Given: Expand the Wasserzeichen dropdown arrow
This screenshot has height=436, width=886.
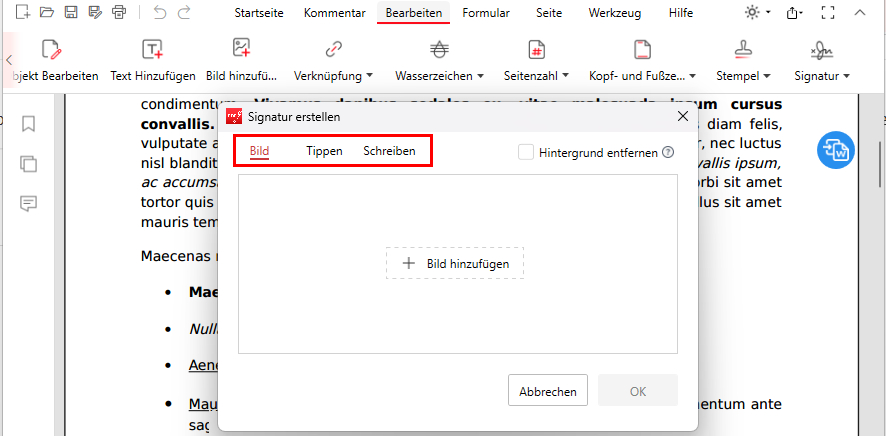Looking at the screenshot, I should coord(481,76).
